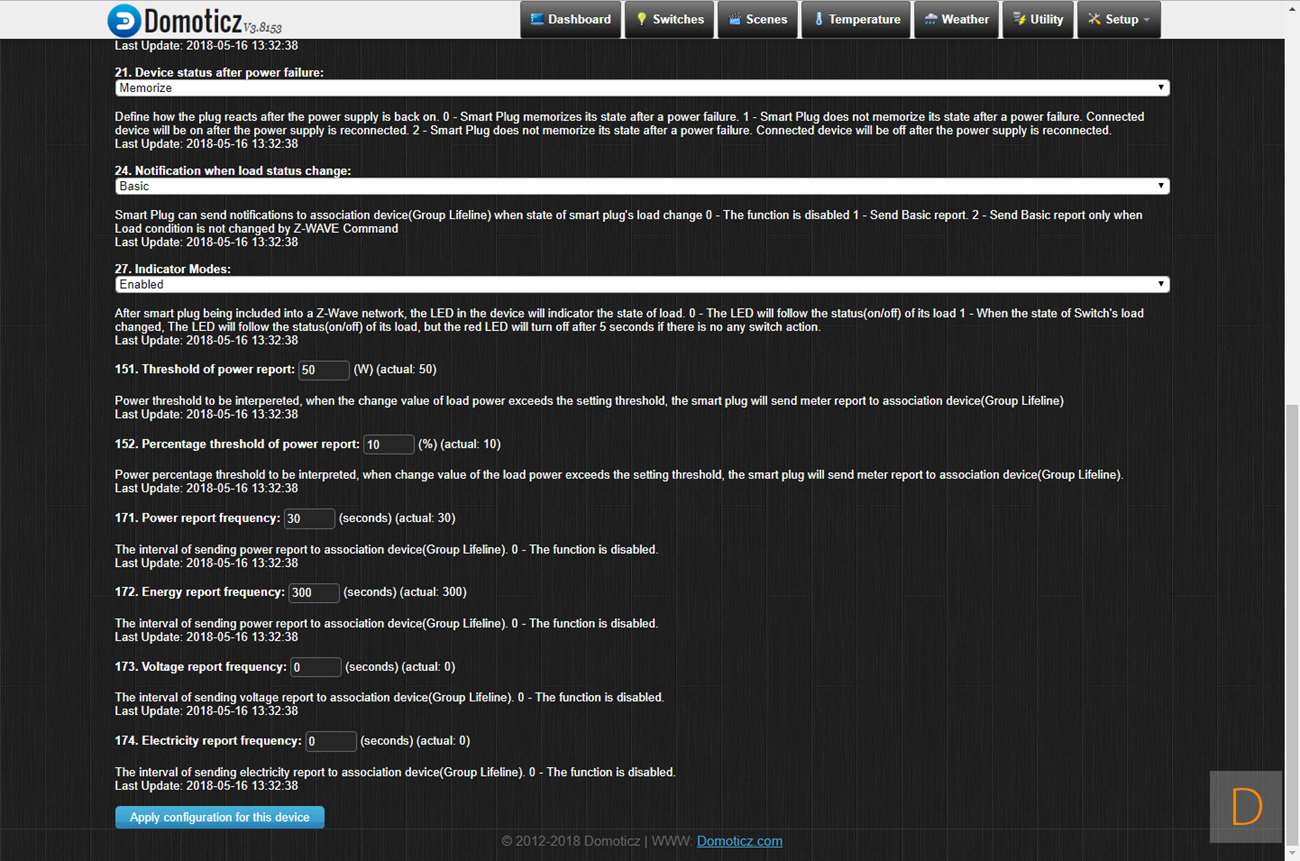Click the Domoticz logo icon
This screenshot has width=1300, height=861.
coord(124,20)
